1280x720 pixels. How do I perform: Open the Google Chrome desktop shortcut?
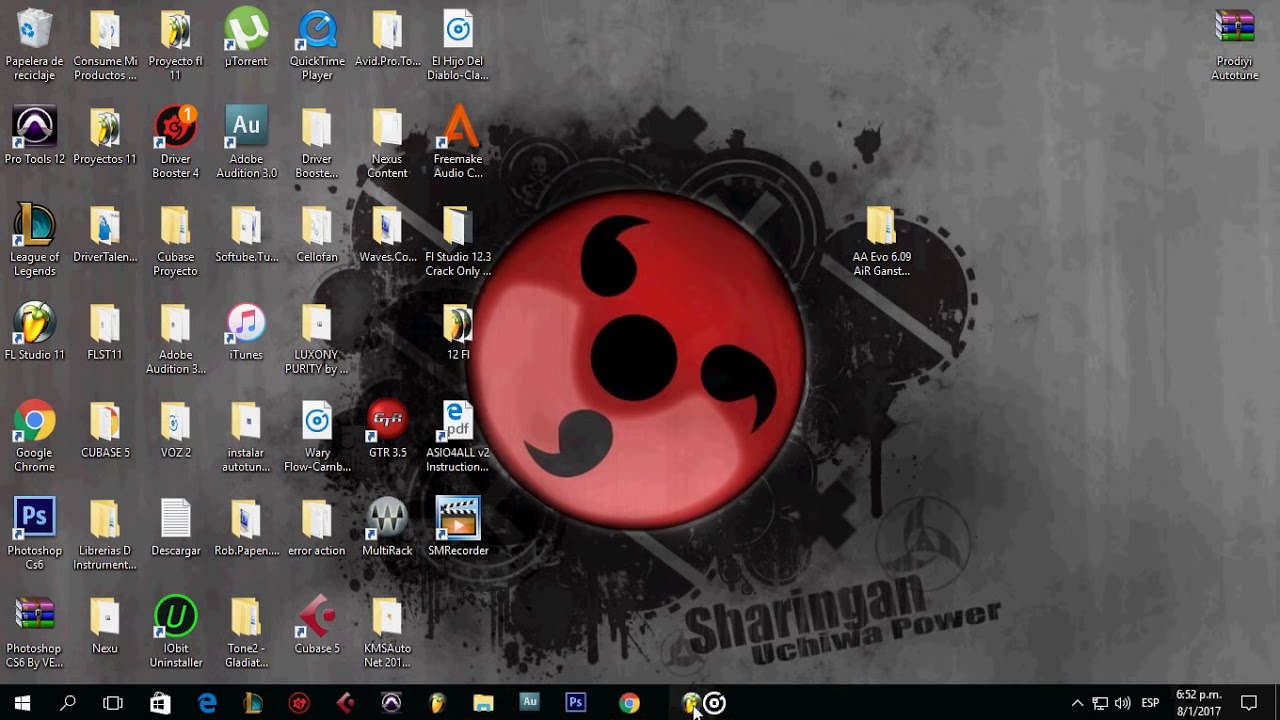pos(34,437)
